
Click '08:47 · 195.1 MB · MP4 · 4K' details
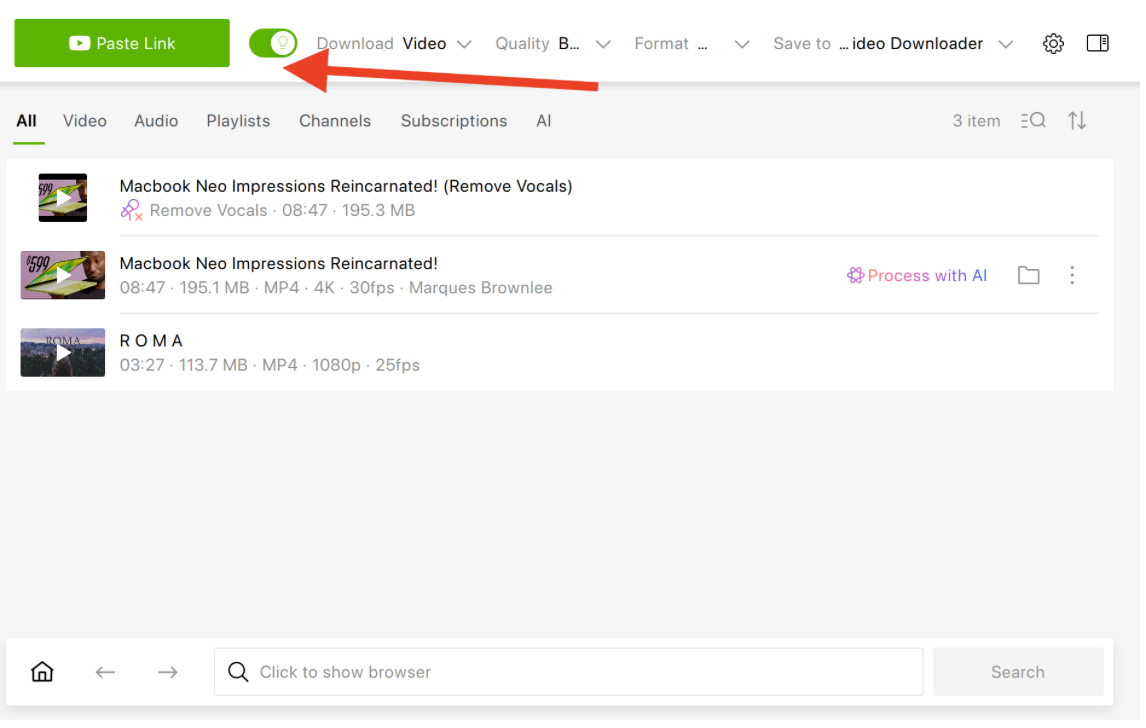[x=227, y=288]
